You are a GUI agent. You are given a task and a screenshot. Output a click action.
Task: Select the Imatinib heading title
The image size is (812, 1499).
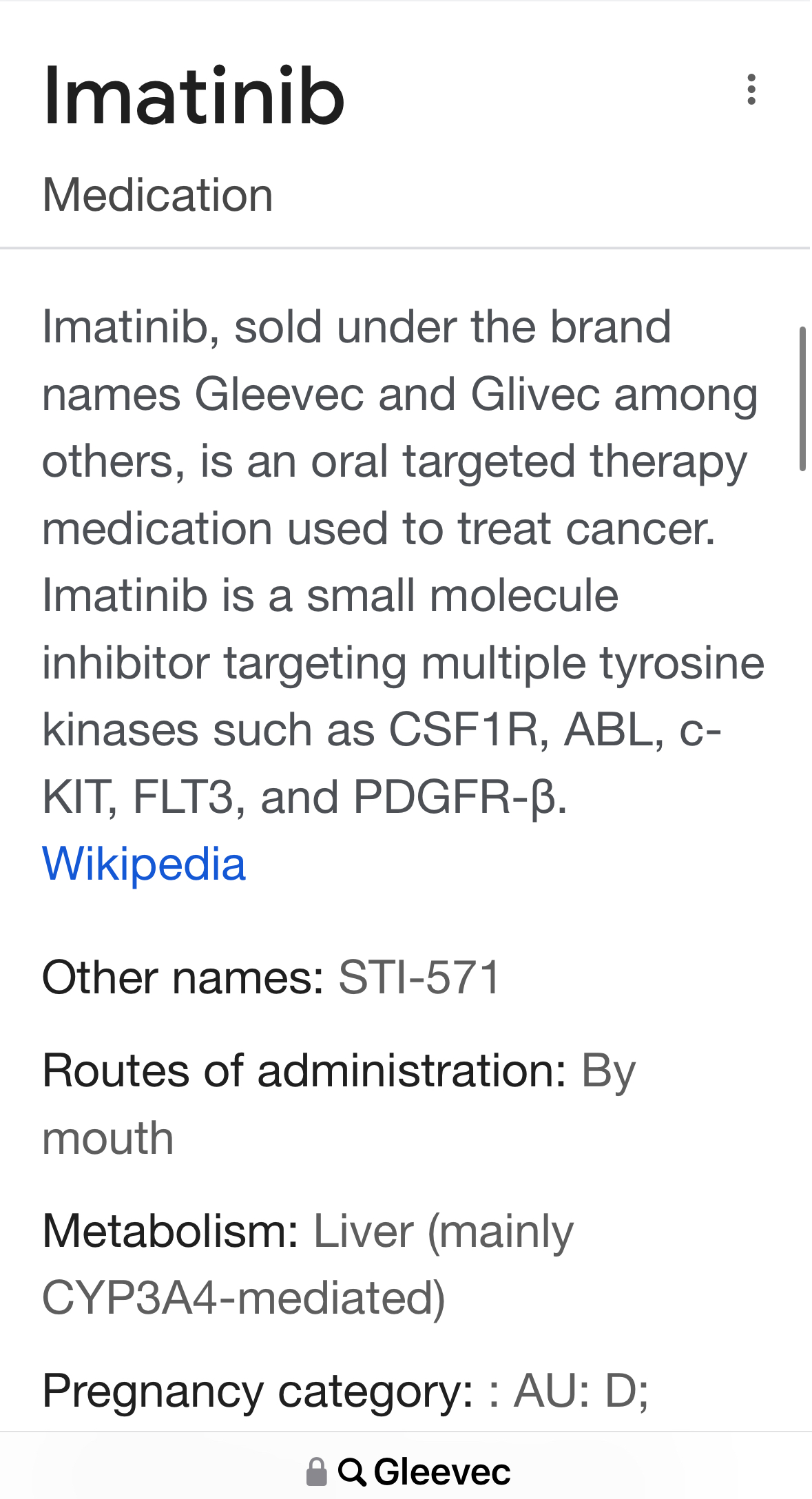click(x=194, y=96)
